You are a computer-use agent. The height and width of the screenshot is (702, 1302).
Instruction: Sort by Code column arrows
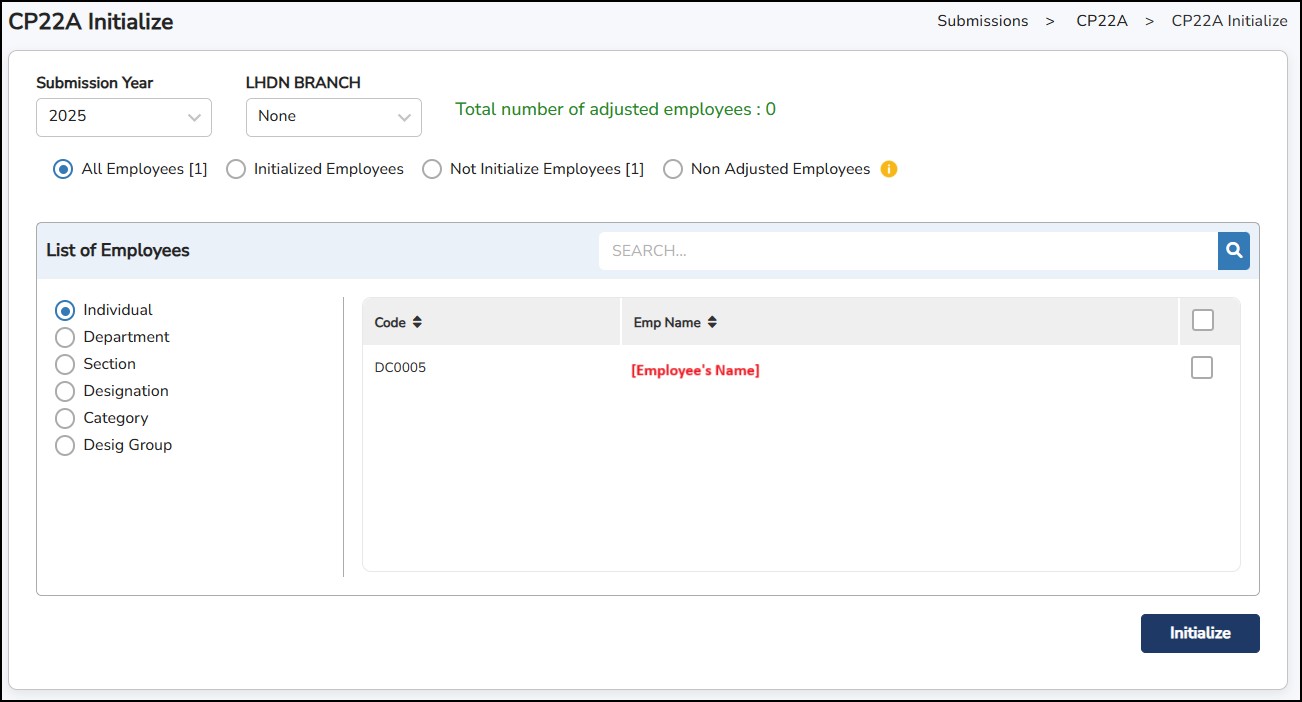coord(417,322)
